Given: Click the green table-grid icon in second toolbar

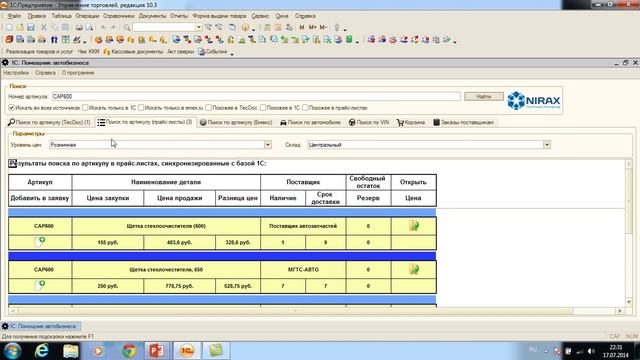Looking at the screenshot, I should (x=65, y=40).
